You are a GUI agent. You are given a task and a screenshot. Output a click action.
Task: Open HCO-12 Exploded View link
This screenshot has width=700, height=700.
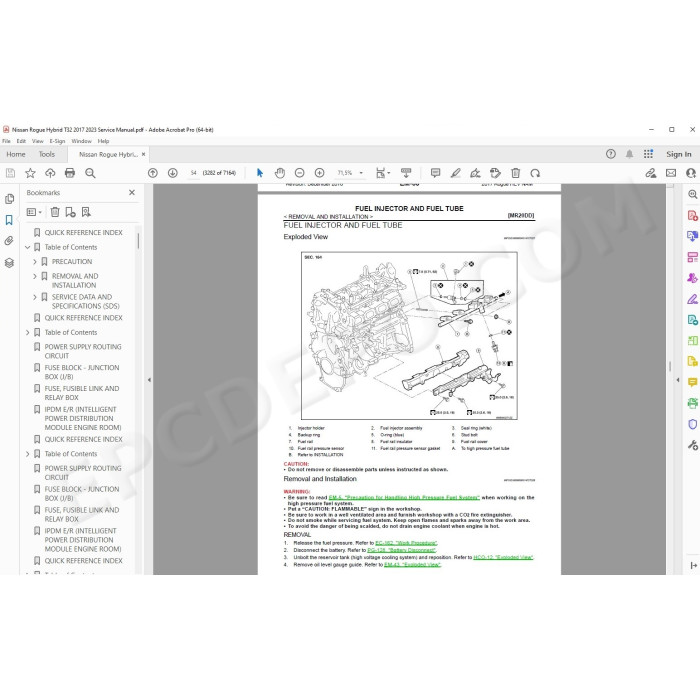tap(503, 557)
